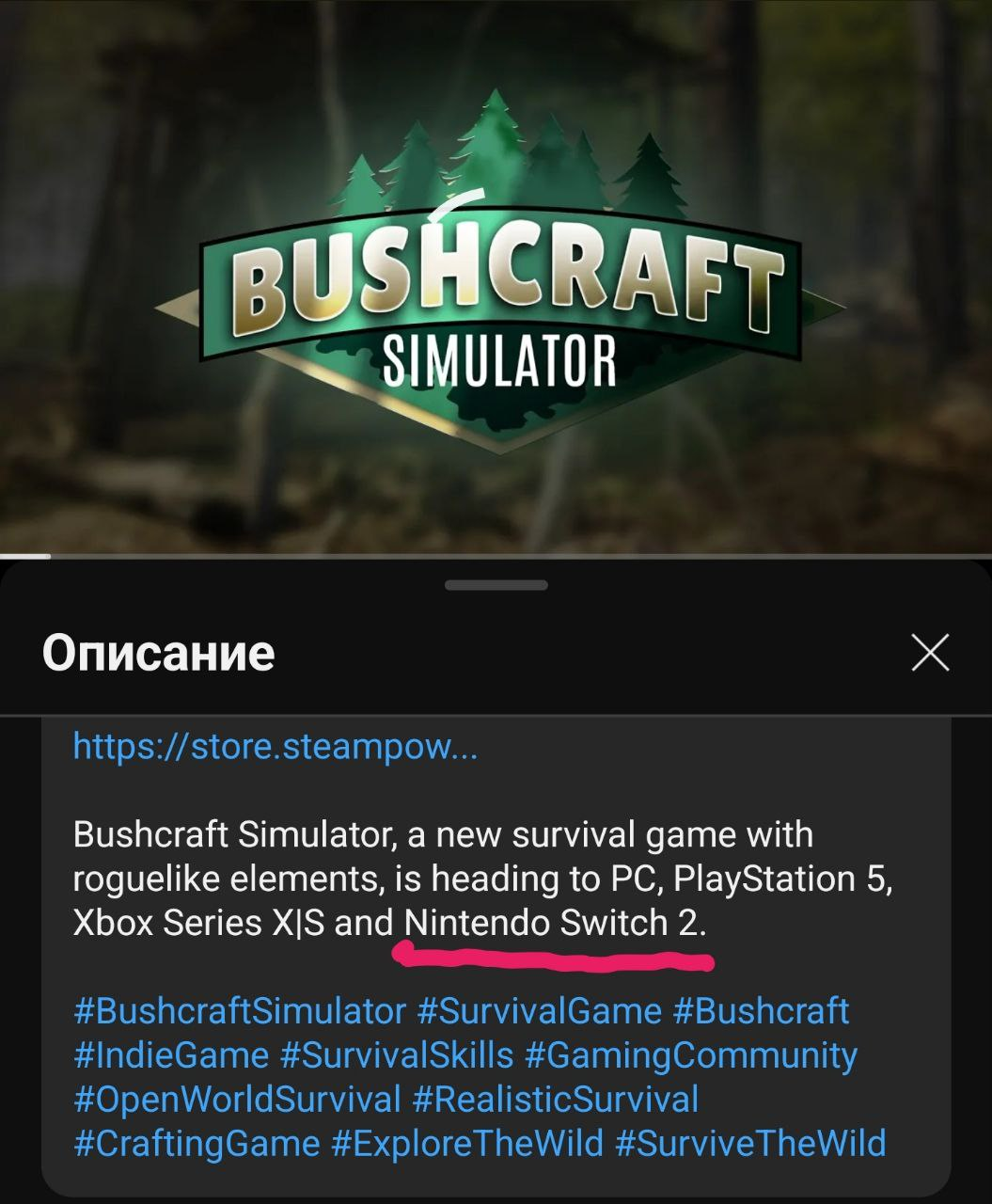
Task: Click the video progress bar
Action: (x=496, y=556)
